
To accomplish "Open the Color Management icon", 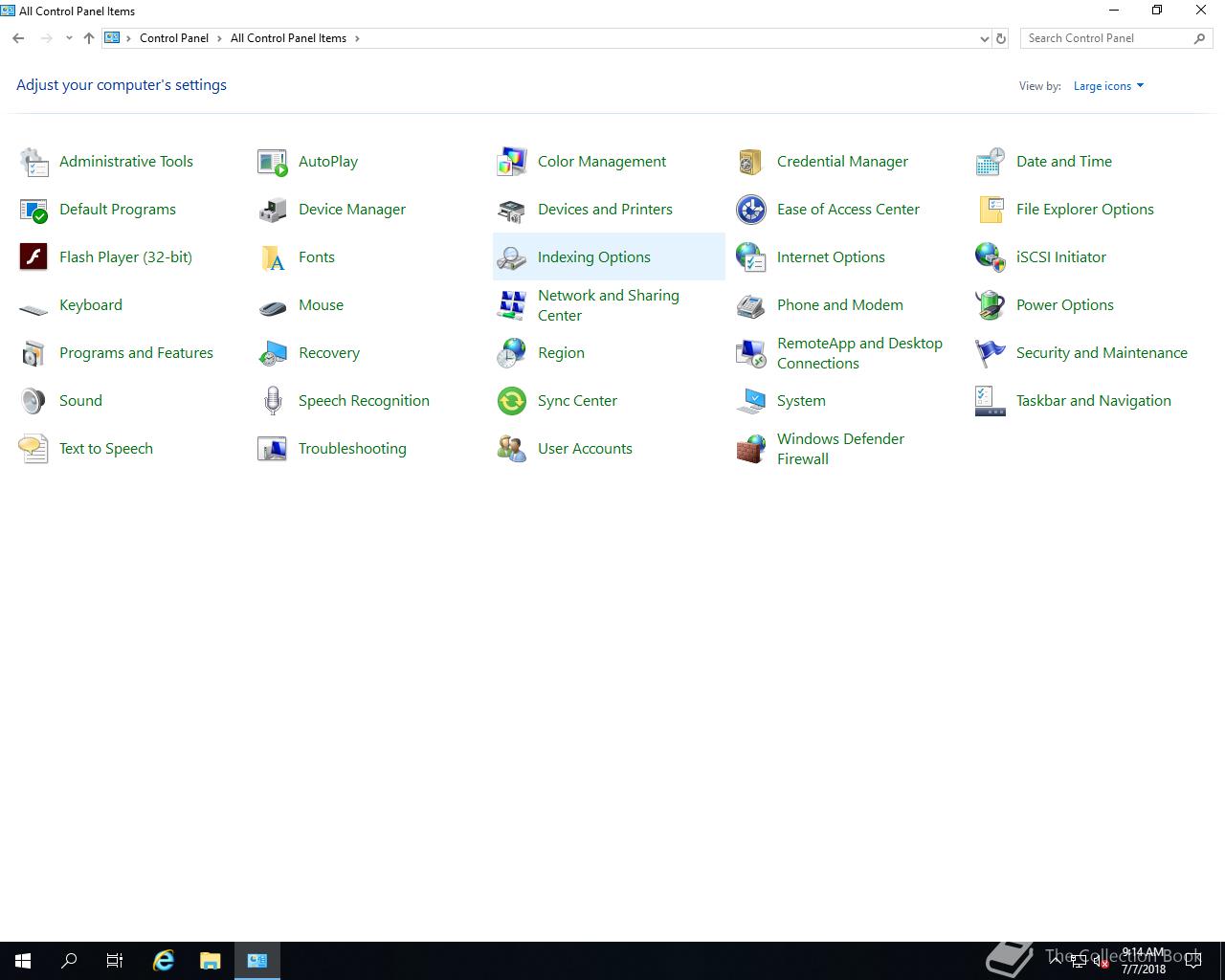I will click(512, 162).
